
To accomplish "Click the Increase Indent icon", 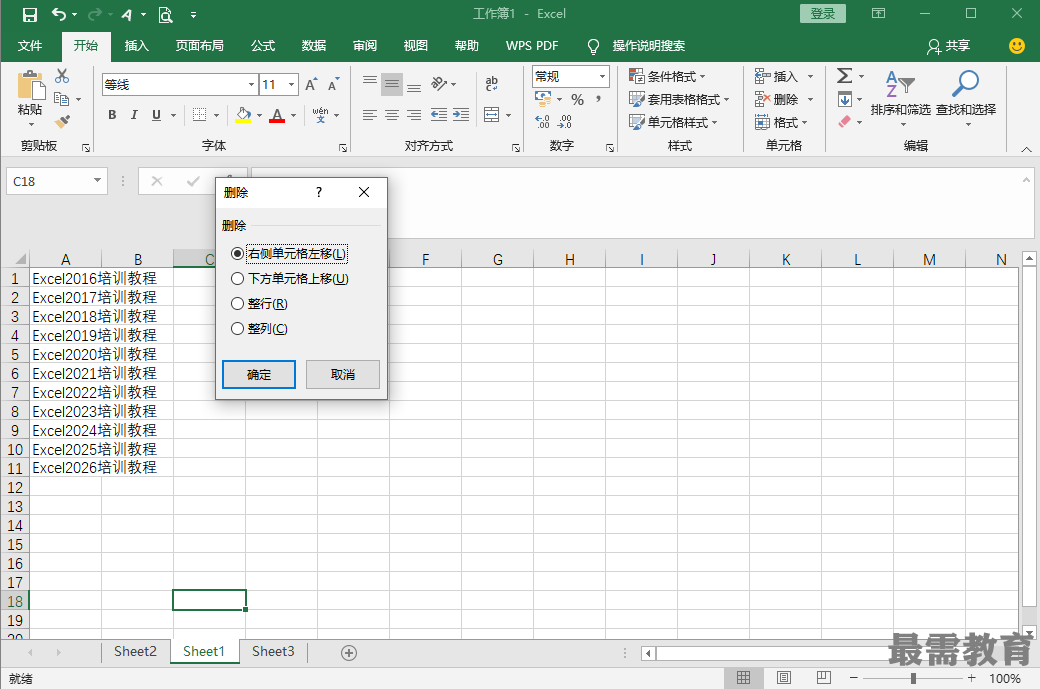I will 461,115.
